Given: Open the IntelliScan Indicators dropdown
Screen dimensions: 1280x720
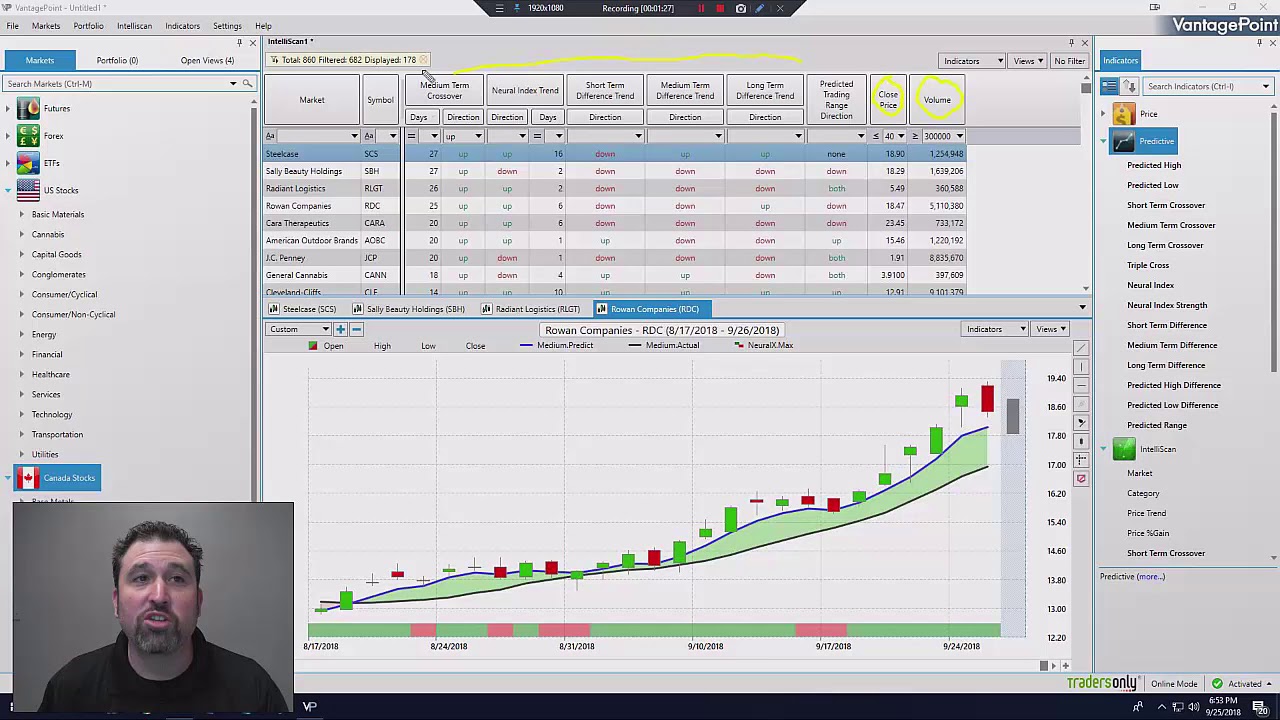Looking at the screenshot, I should coord(973,61).
